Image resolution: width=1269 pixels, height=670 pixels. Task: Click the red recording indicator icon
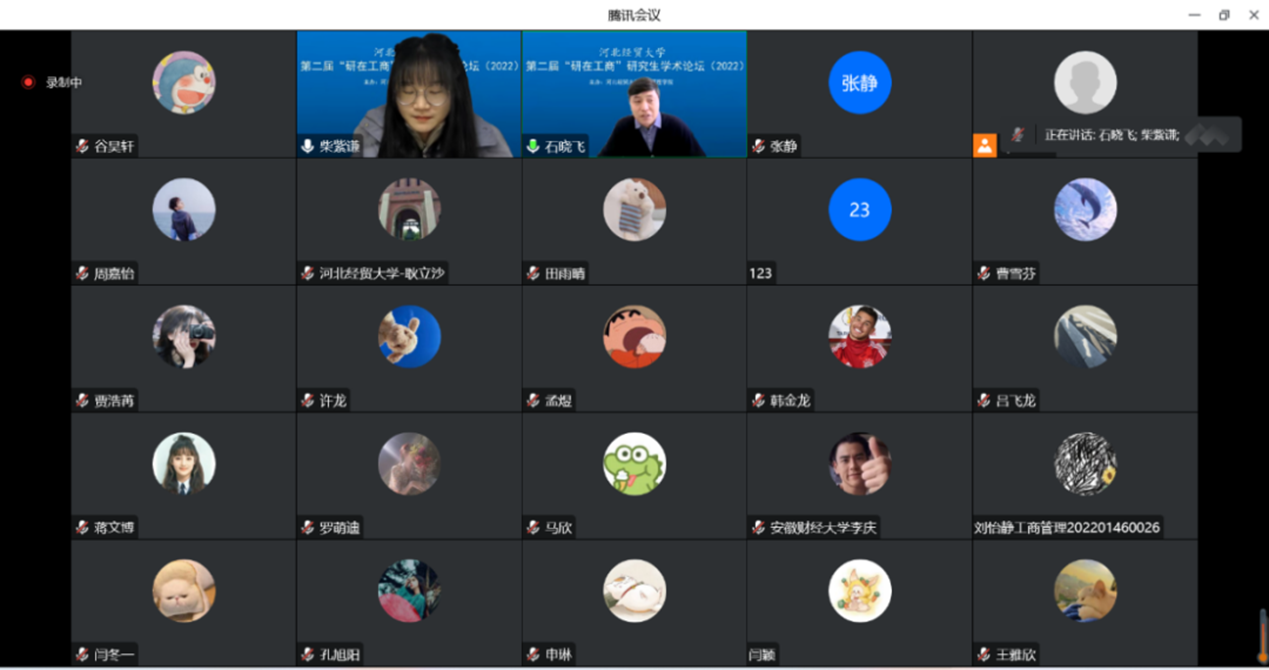tap(28, 82)
